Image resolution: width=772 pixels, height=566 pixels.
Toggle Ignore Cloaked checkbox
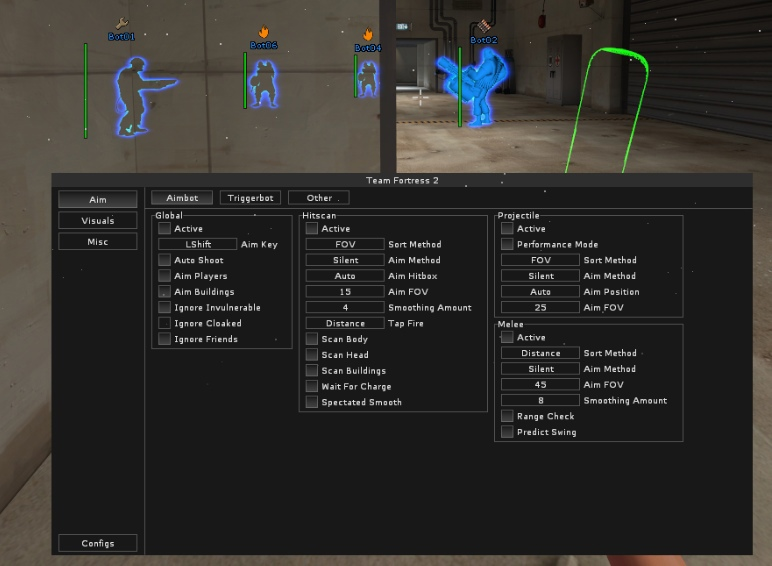(164, 323)
